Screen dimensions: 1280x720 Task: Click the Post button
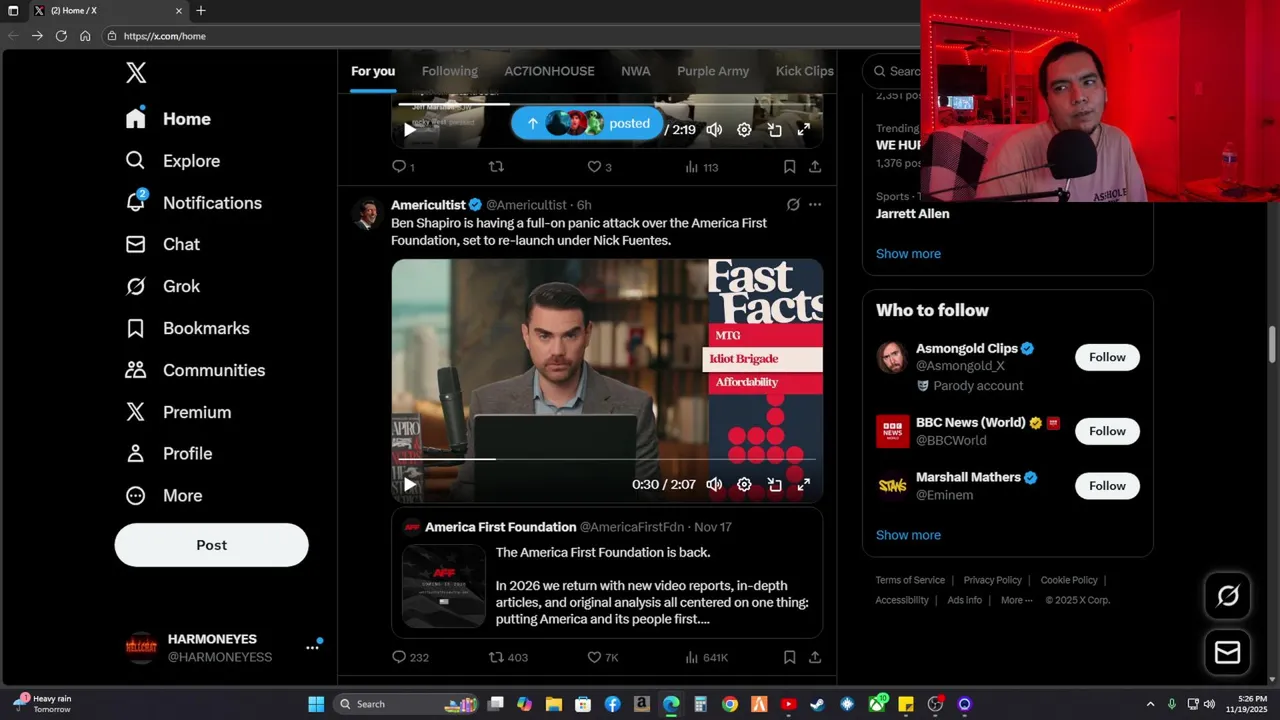(x=211, y=545)
